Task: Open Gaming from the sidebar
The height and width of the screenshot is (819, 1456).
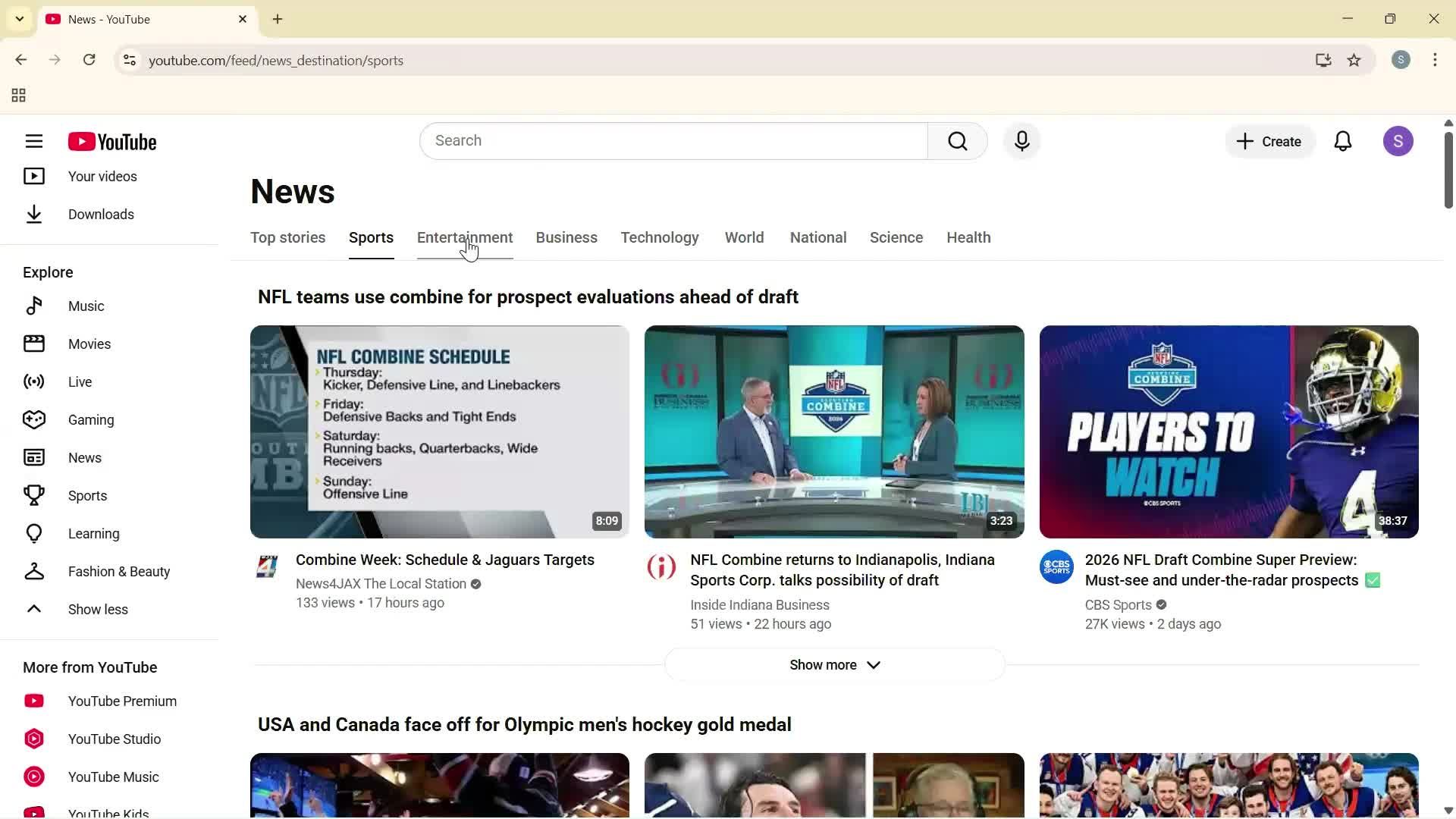Action: tap(90, 419)
